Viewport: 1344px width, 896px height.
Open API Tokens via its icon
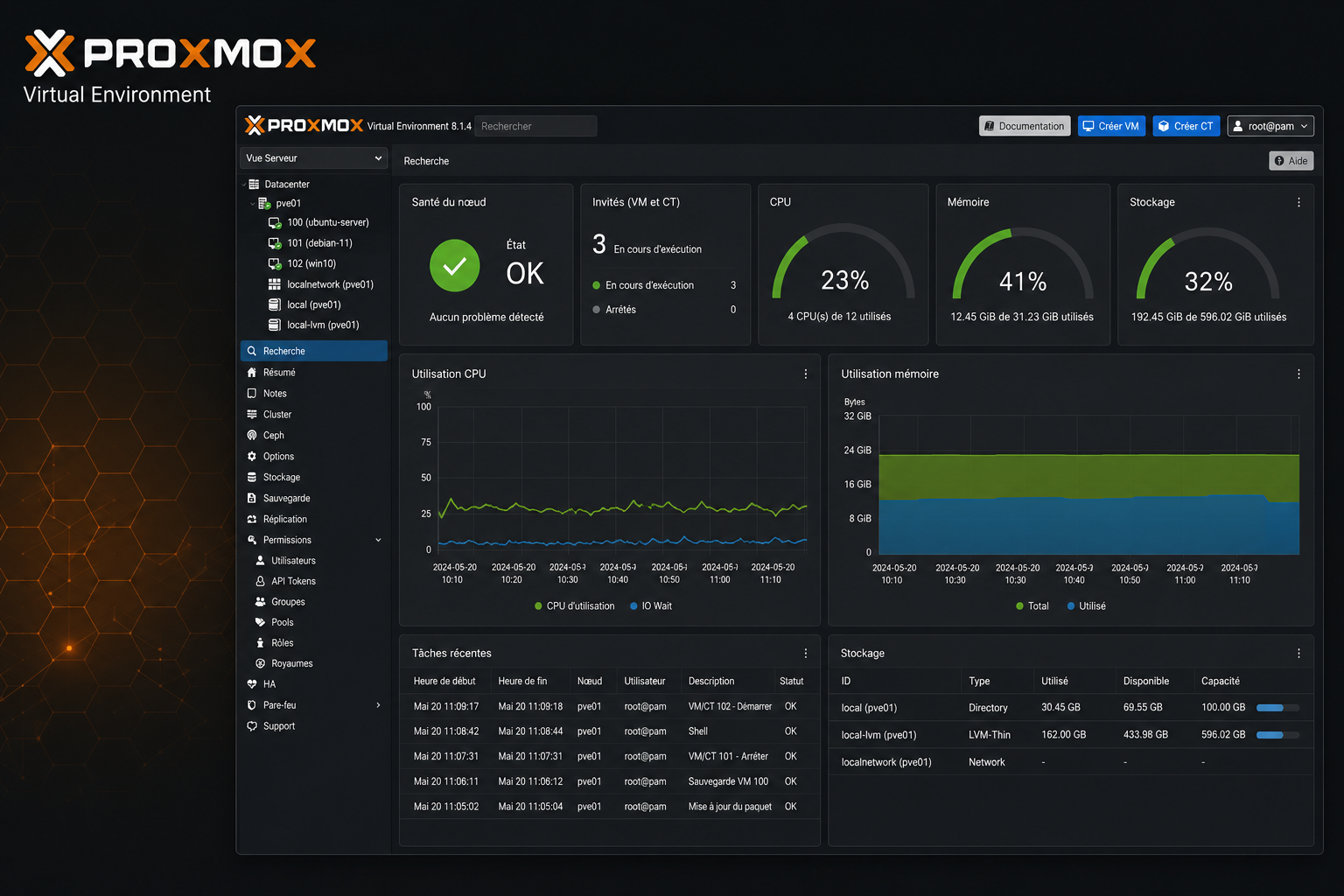pos(260,581)
